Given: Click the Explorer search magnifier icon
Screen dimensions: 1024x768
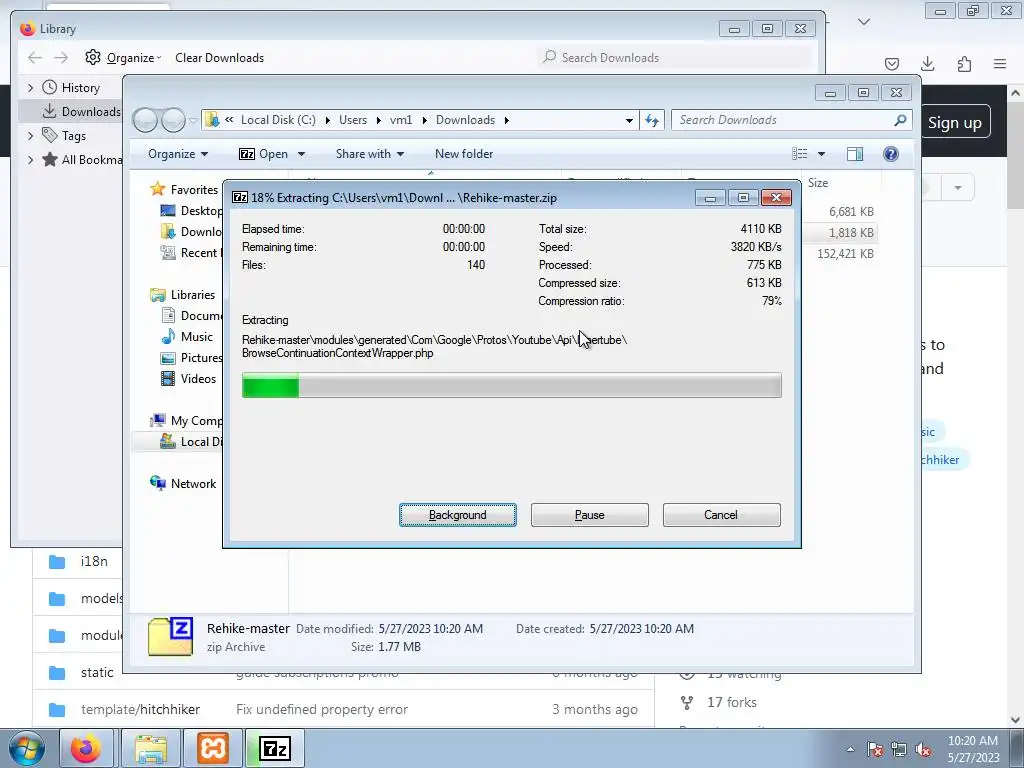Looking at the screenshot, I should 901,120.
